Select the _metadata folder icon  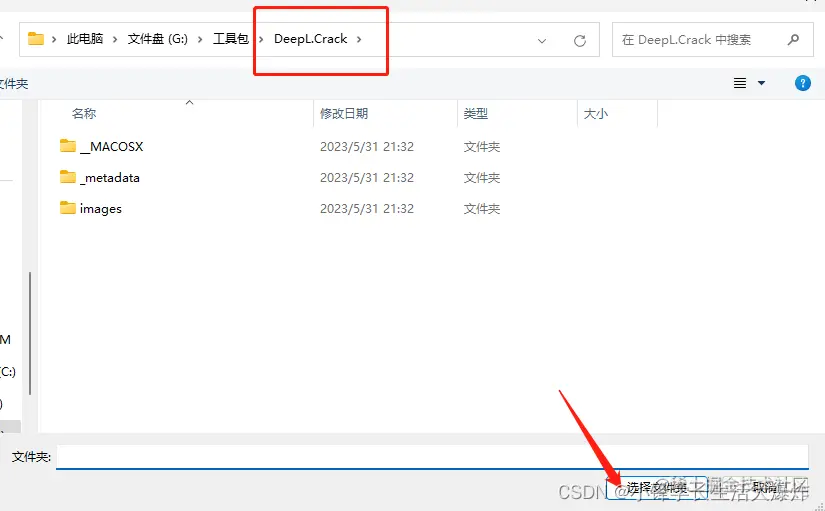coord(67,177)
